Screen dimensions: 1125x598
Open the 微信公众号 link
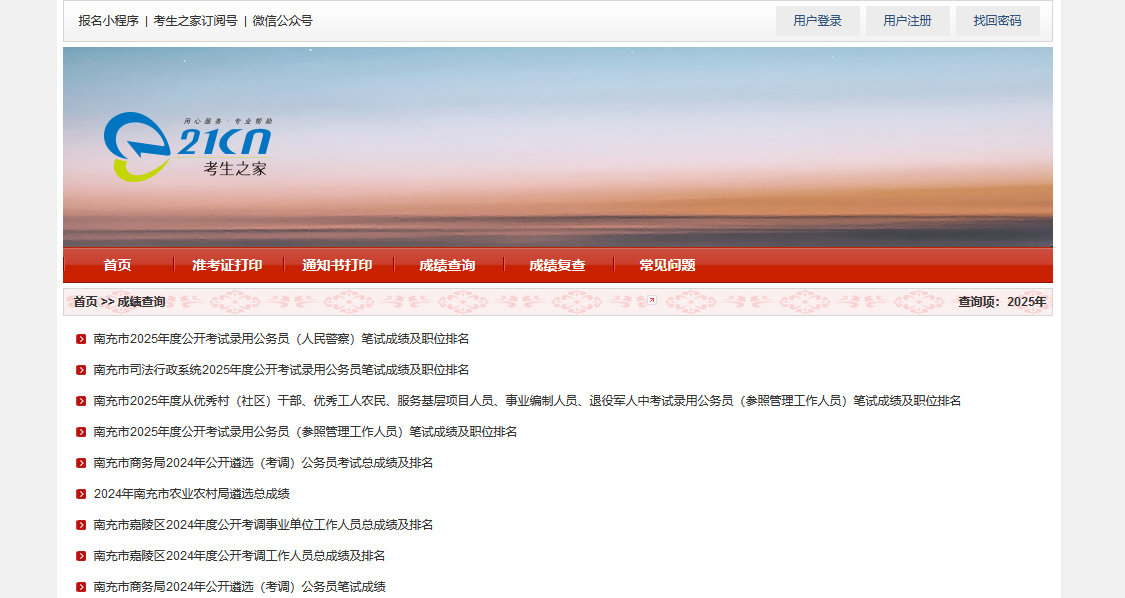(283, 21)
